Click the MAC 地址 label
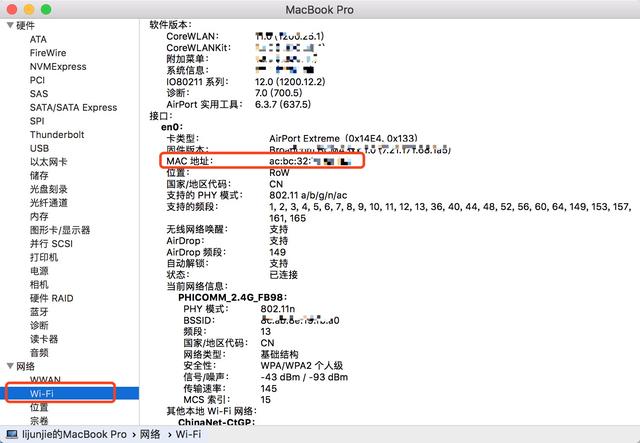Screen dimensions: 640x443 pyautogui.click(x=190, y=161)
